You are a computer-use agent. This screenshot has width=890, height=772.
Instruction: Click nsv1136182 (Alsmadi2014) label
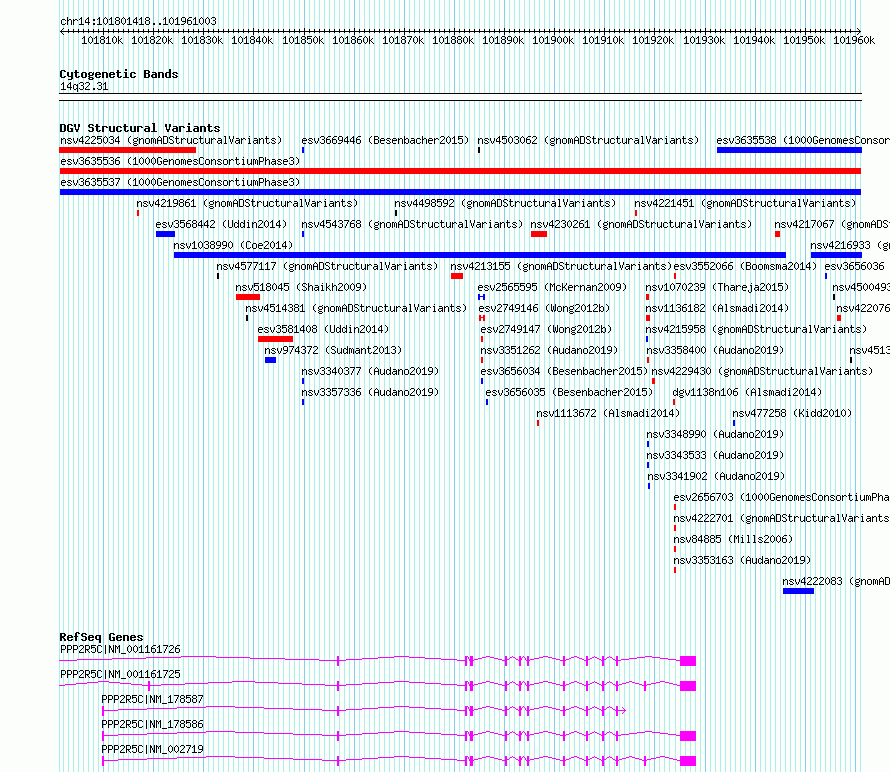pyautogui.click(x=717, y=308)
